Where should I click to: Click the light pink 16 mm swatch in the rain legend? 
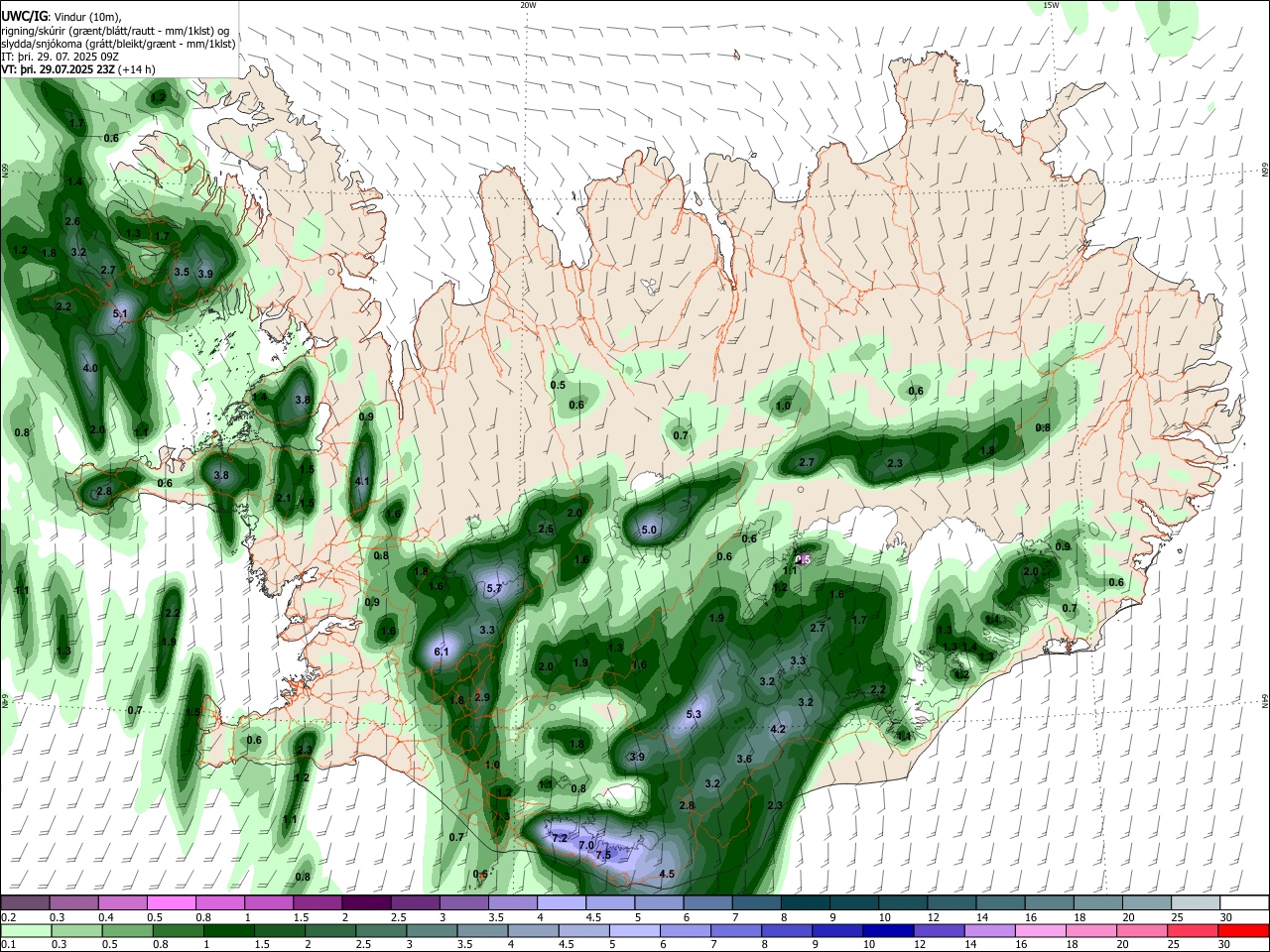pos(1040,930)
